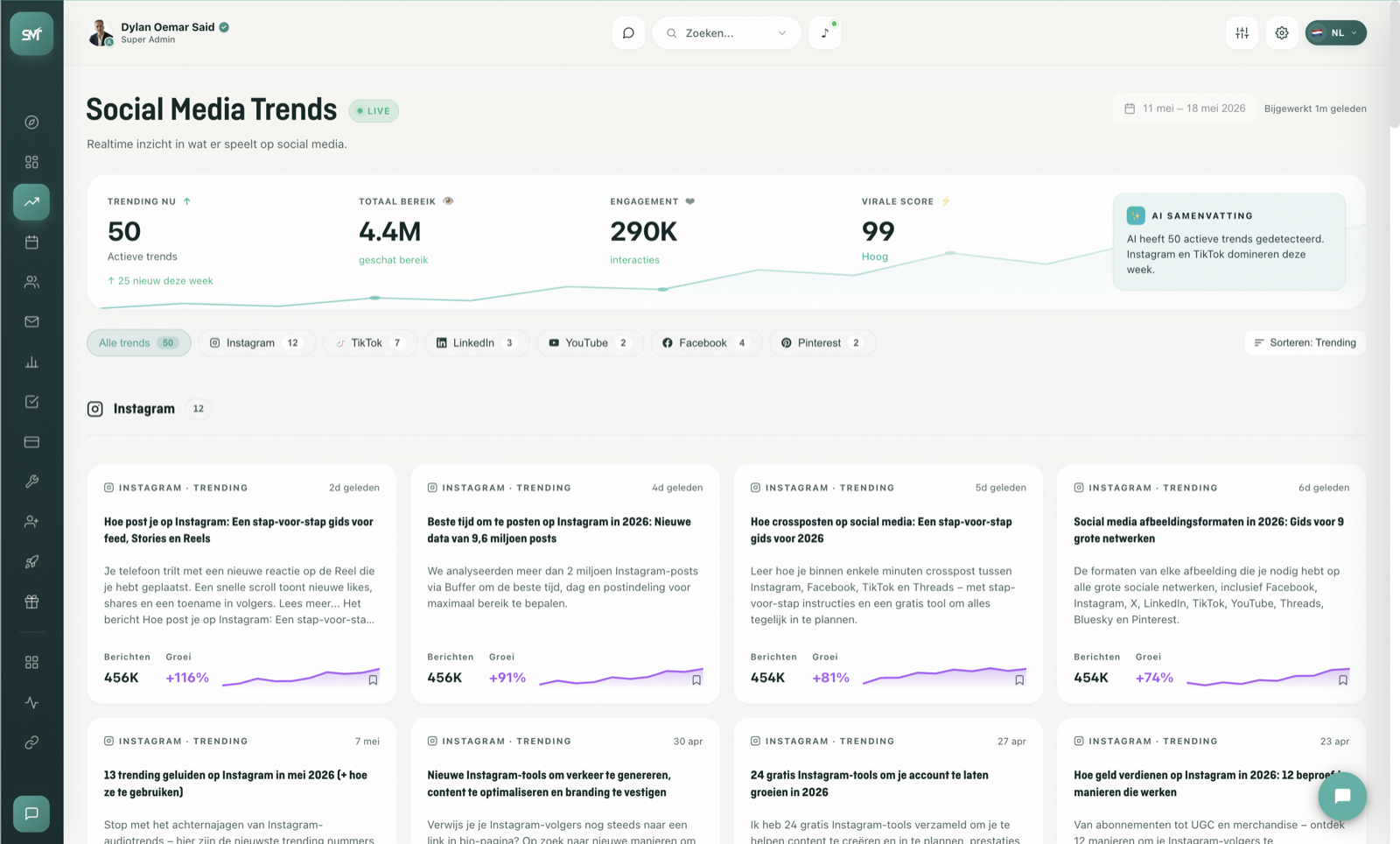Viewport: 1400px width, 844px height.
Task: Open the 11 mei – 18 mei date picker
Action: (x=1185, y=109)
